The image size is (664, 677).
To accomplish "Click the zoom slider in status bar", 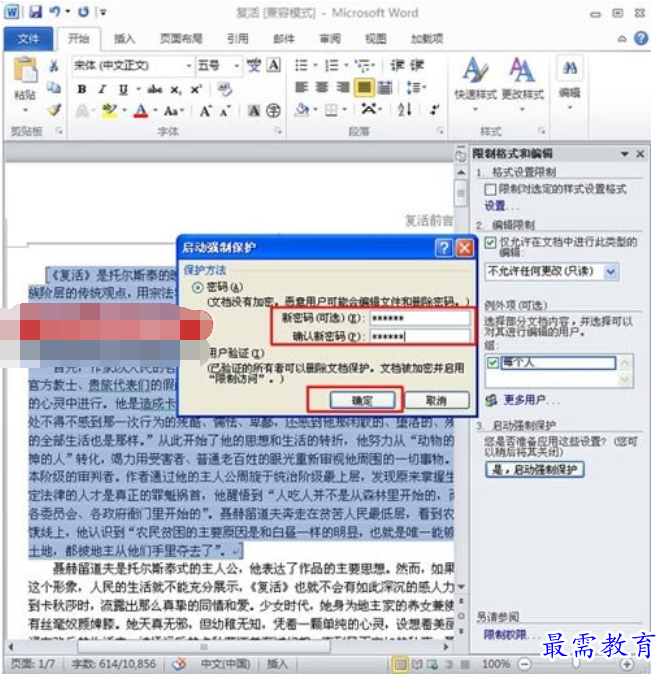I will pos(575,664).
